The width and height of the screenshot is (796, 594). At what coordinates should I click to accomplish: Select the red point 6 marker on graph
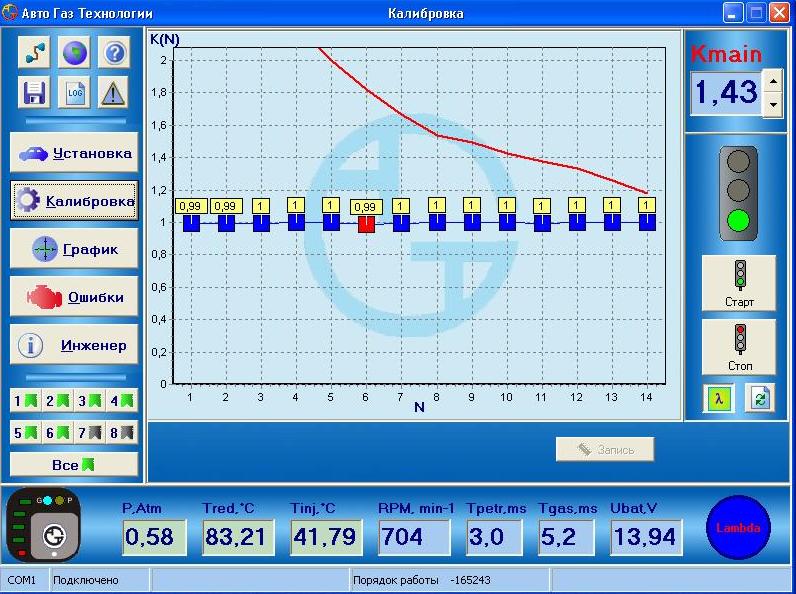click(366, 223)
